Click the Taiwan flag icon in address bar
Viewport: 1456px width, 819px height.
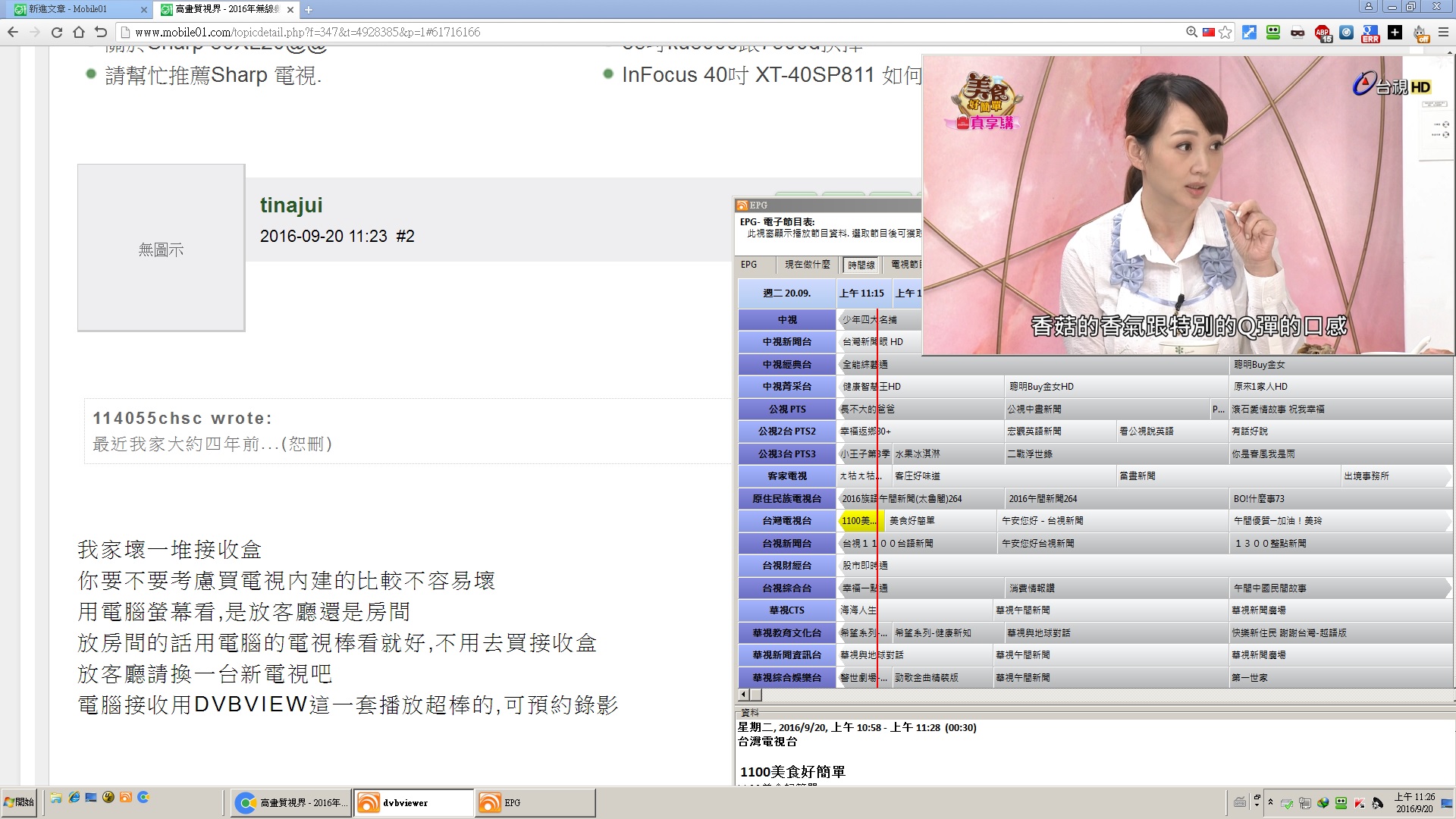pyautogui.click(x=1209, y=32)
